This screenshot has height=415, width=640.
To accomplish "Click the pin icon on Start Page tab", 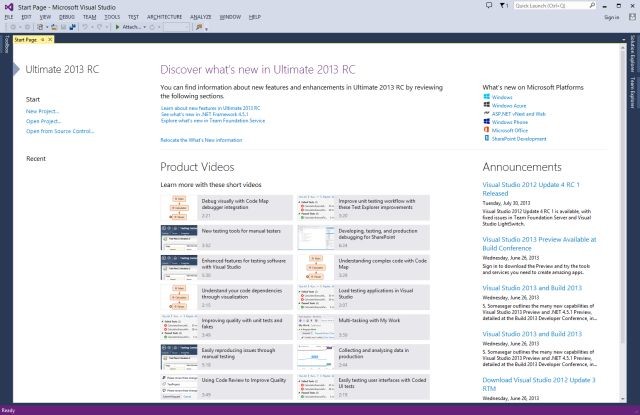I will [42, 40].
